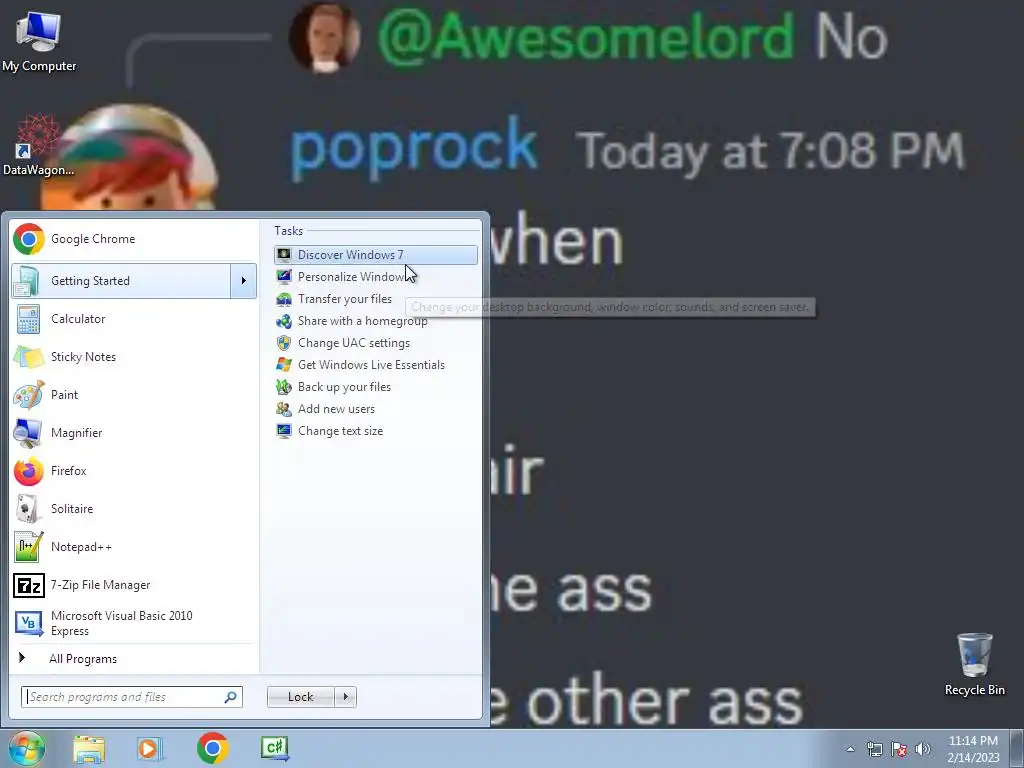
Task: Open Sticky Notes
Action: click(x=133, y=357)
